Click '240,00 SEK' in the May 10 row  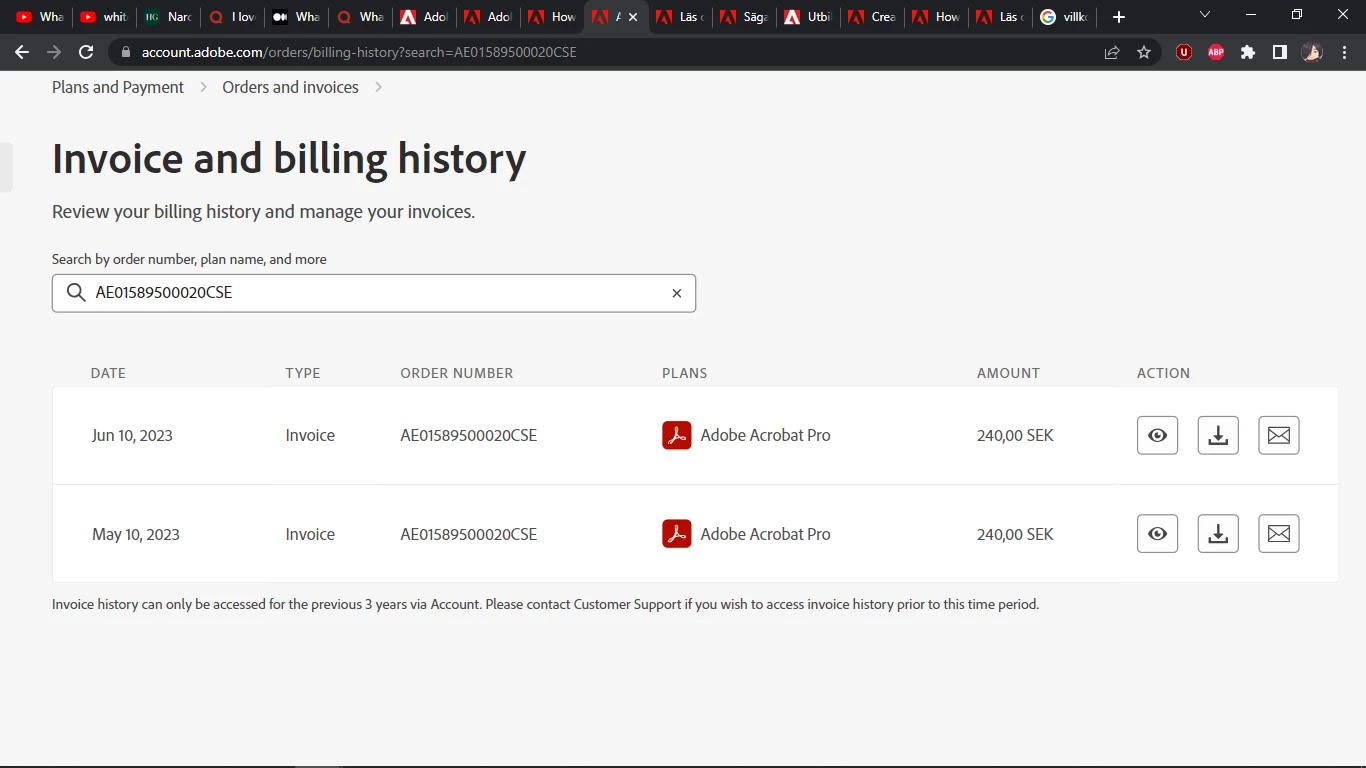(x=1015, y=534)
